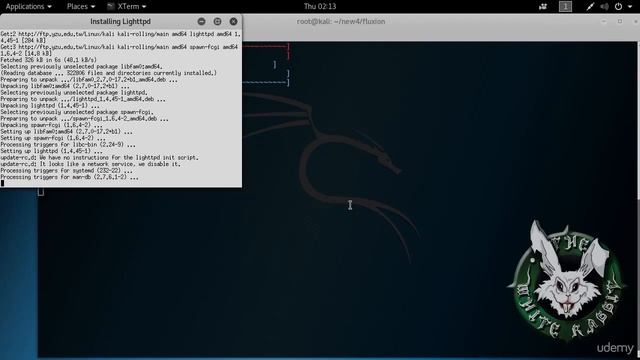Select workspace indicator 1
This screenshot has height=360, width=640.
pyautogui.click(x=565, y=6)
